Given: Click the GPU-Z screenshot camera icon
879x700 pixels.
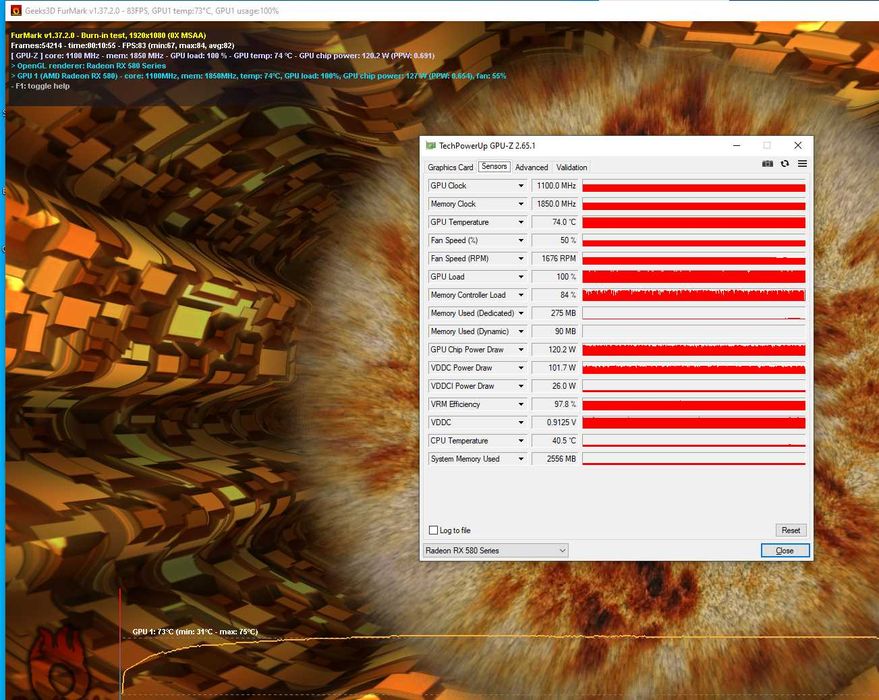Looking at the screenshot, I should [767, 164].
